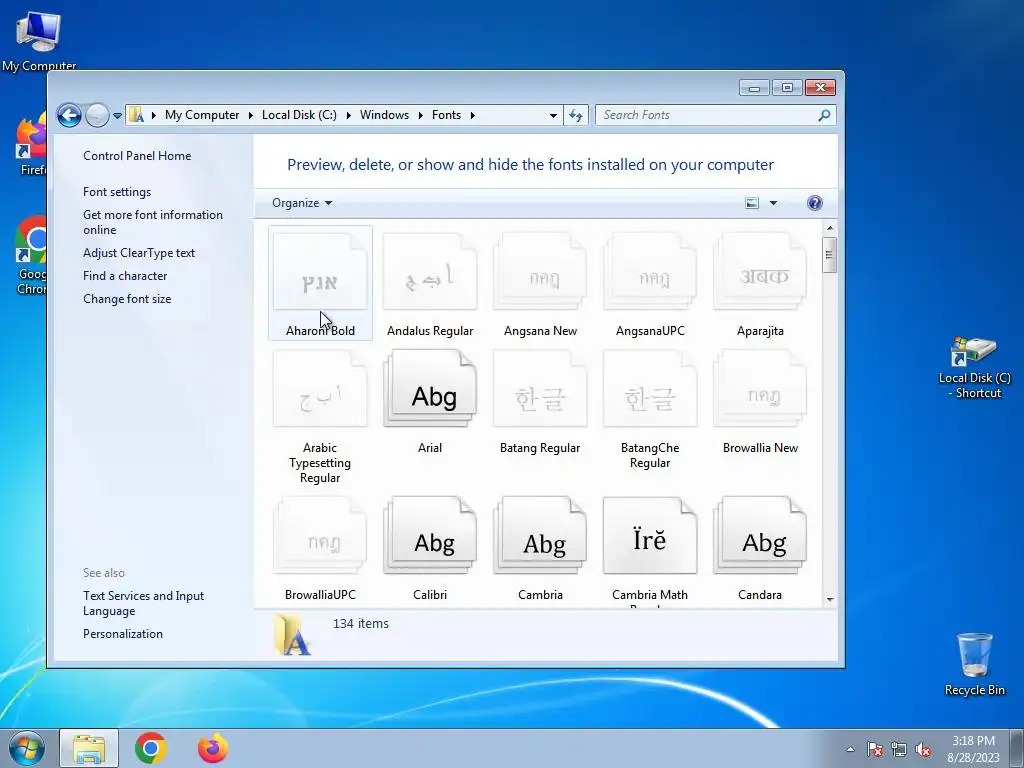Refresh the Fonts folder view

575,115
